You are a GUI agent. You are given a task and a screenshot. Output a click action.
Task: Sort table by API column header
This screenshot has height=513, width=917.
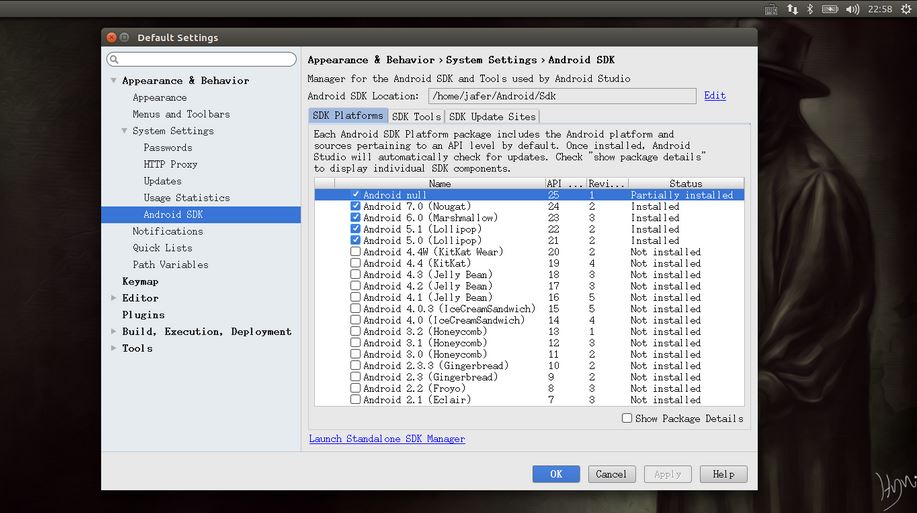(x=566, y=183)
